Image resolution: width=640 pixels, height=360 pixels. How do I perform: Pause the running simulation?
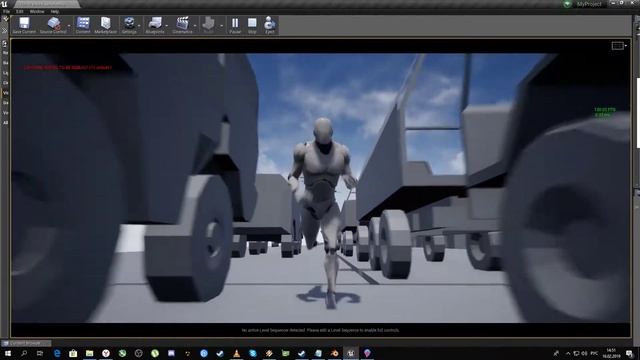coord(235,25)
